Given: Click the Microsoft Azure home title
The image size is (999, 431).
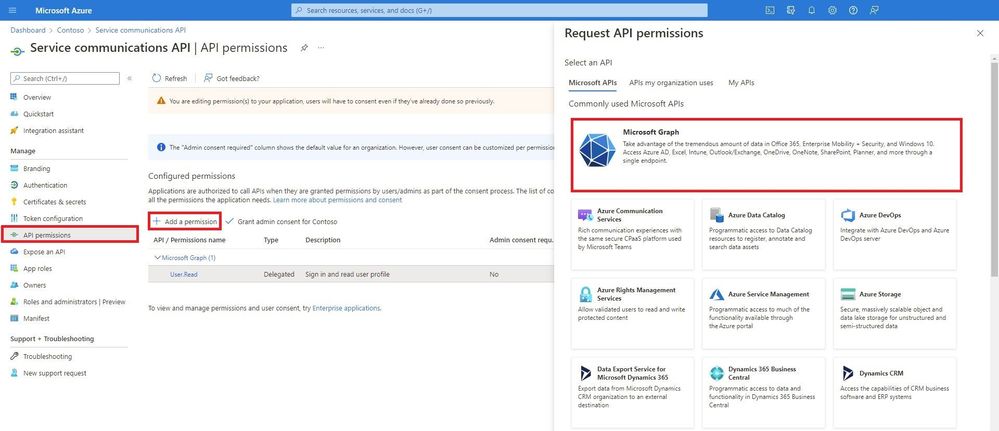Looking at the screenshot, I should click(x=64, y=10).
